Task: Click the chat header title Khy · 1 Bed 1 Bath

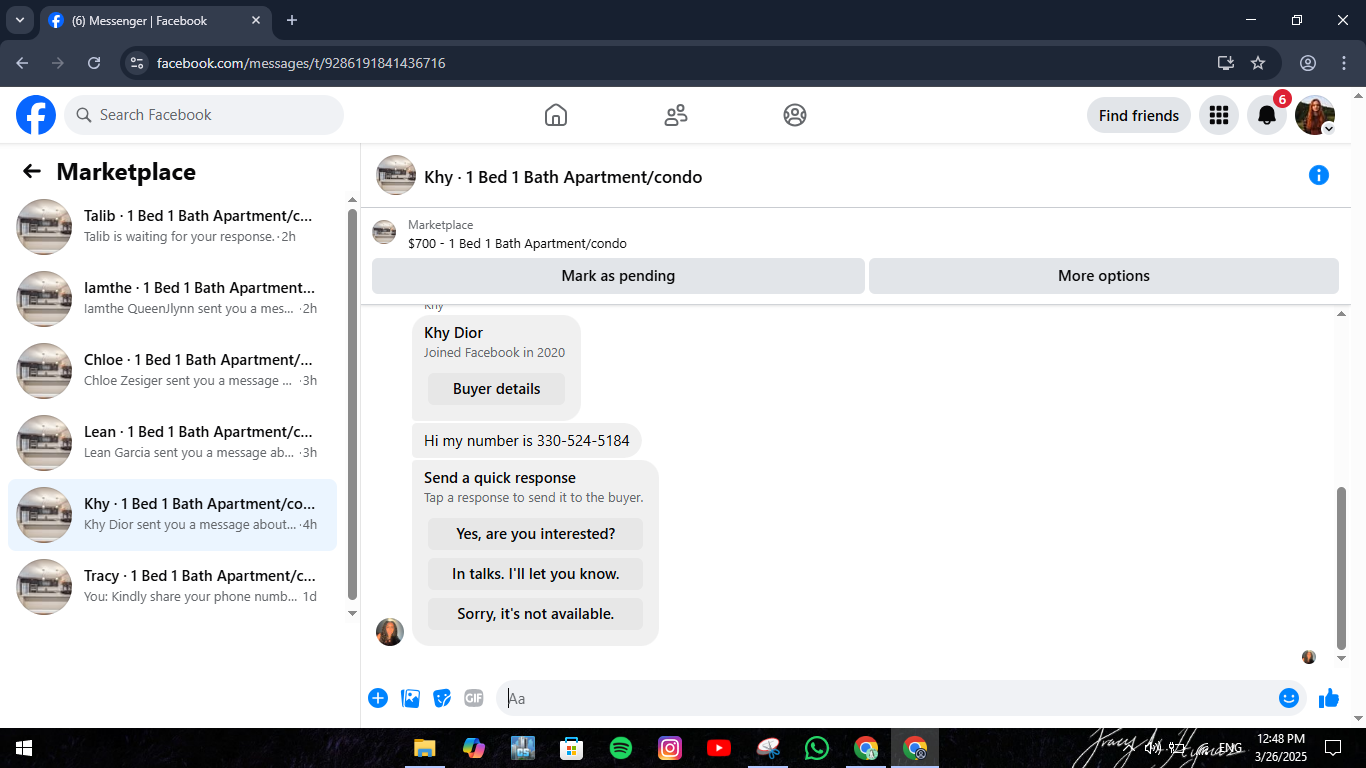Action: point(563,177)
